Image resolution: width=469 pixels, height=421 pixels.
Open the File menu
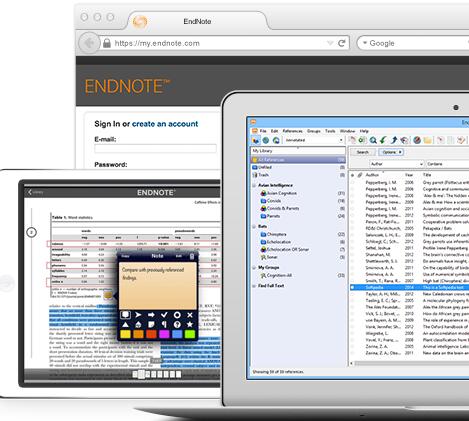tap(263, 131)
